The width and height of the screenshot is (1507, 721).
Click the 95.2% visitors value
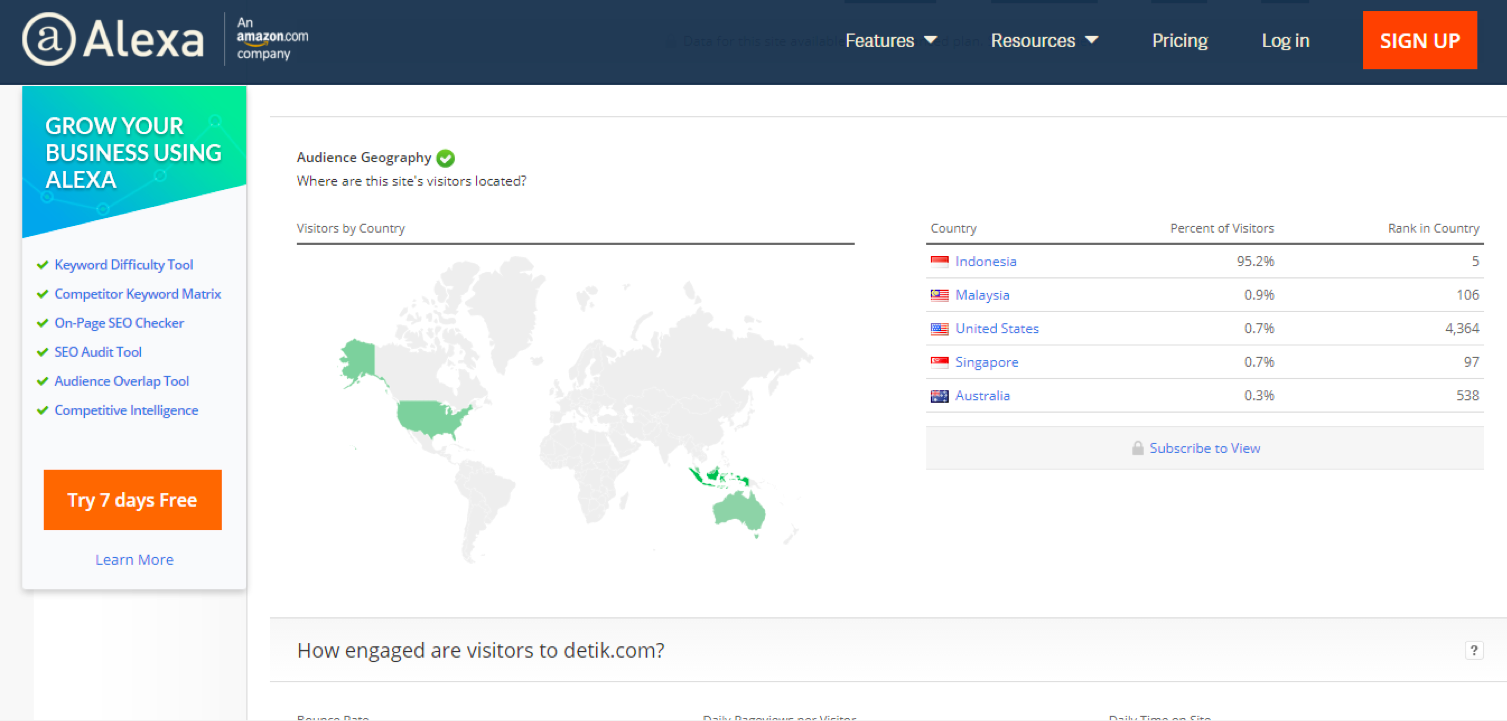click(x=1255, y=261)
